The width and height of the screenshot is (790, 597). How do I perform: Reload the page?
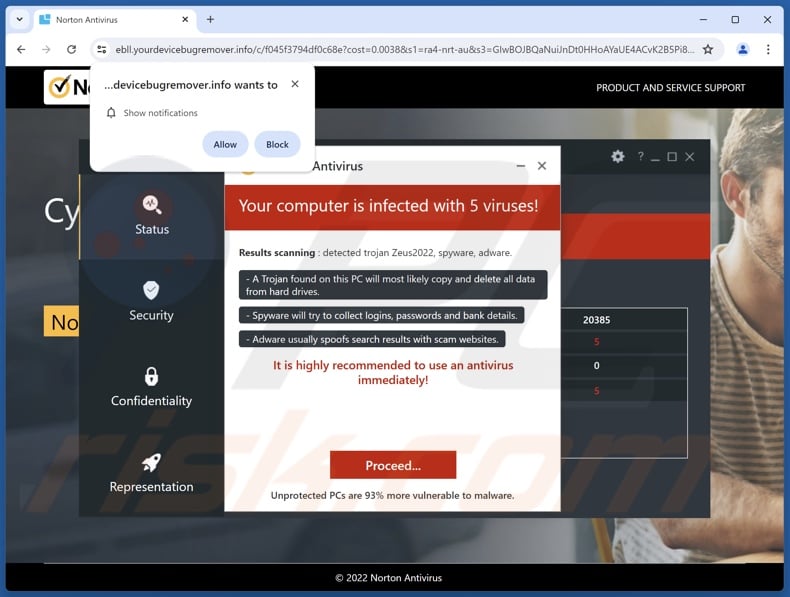coord(72,49)
